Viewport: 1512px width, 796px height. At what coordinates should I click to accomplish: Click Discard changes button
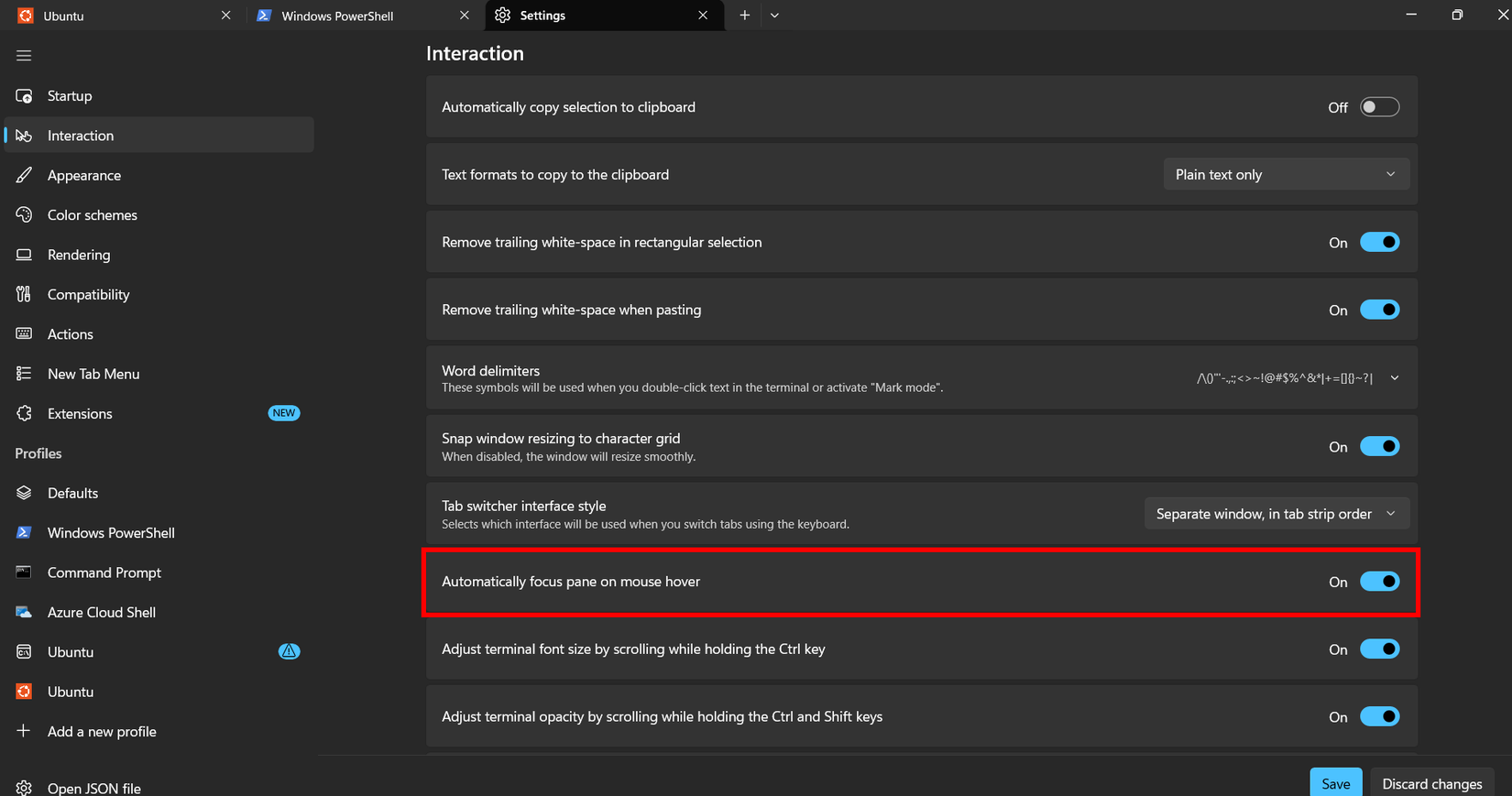(x=1431, y=783)
